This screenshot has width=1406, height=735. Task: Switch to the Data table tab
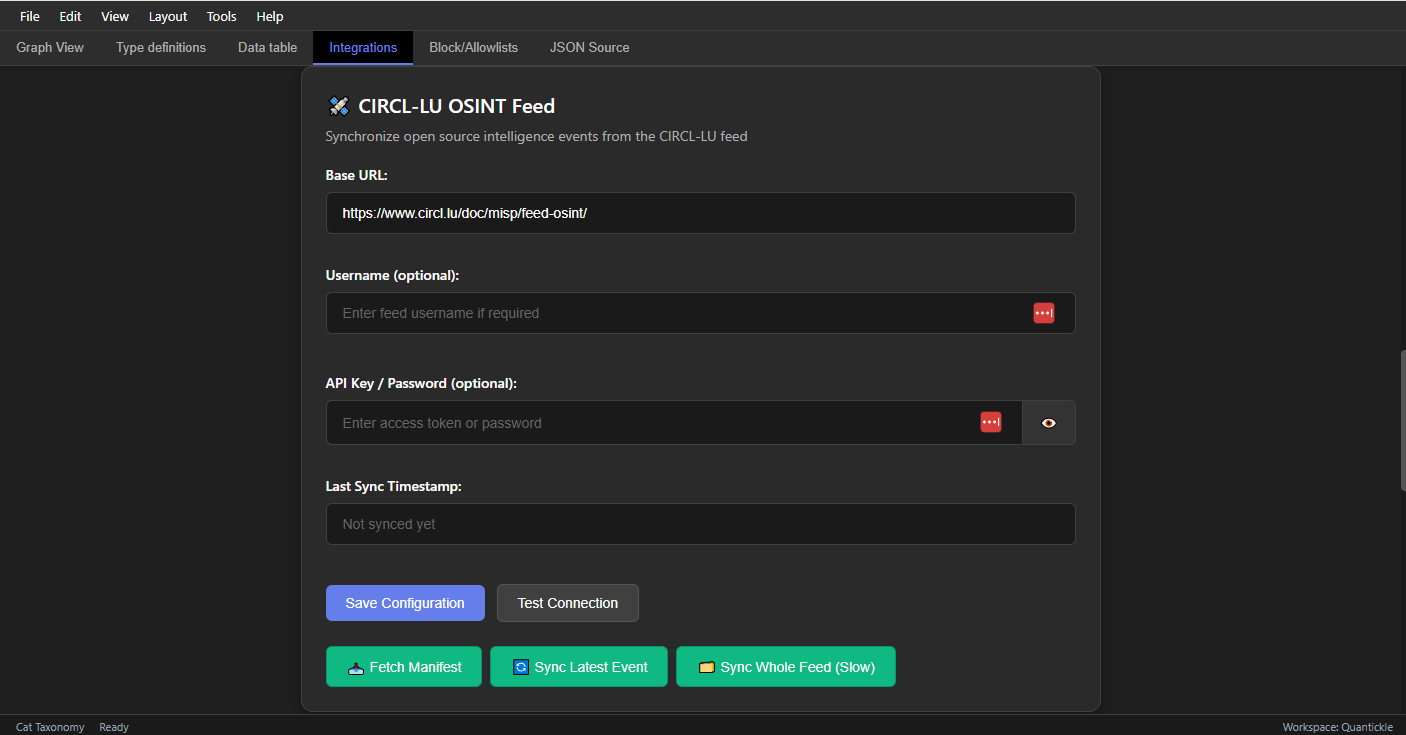click(x=267, y=47)
